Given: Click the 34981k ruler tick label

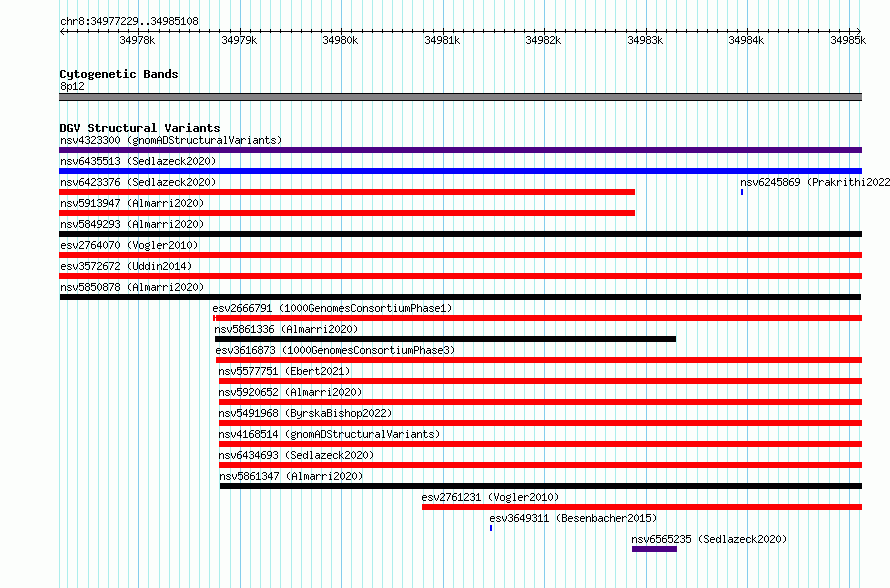Looking at the screenshot, I should (x=442, y=40).
